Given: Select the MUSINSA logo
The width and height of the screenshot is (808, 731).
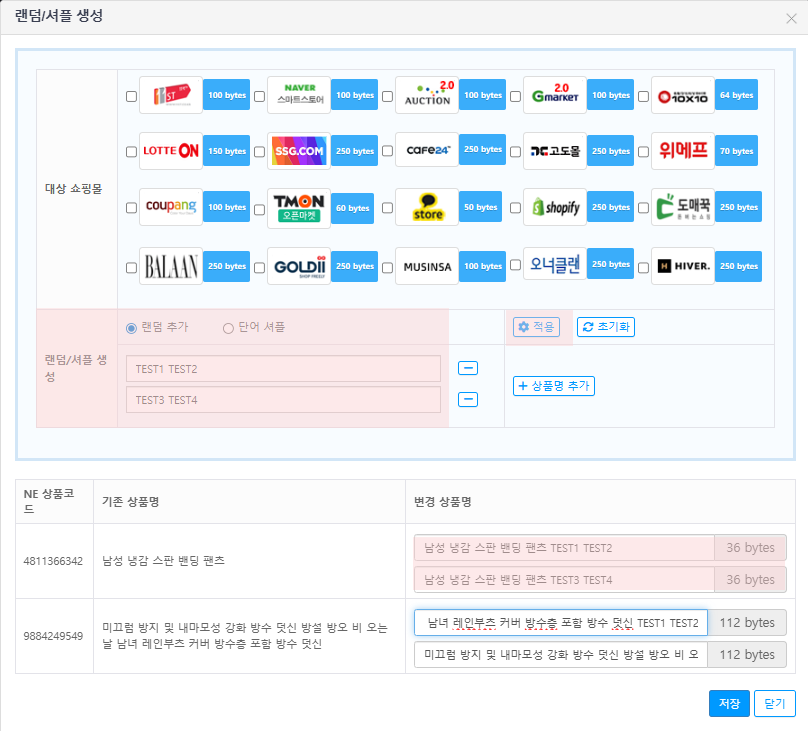Looking at the screenshot, I should (x=427, y=266).
